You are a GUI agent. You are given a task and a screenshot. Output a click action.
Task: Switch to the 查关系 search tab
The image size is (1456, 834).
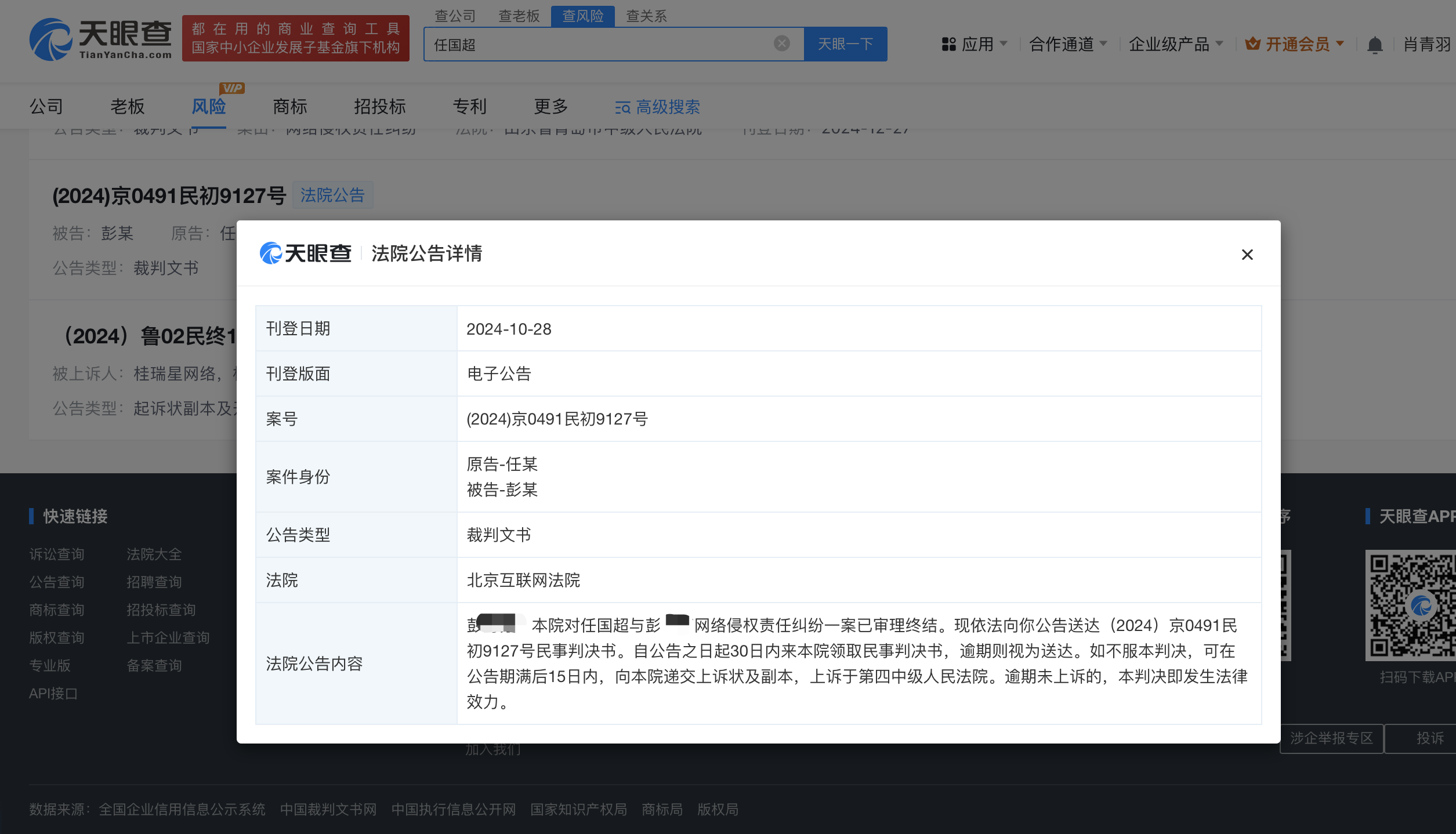646,16
